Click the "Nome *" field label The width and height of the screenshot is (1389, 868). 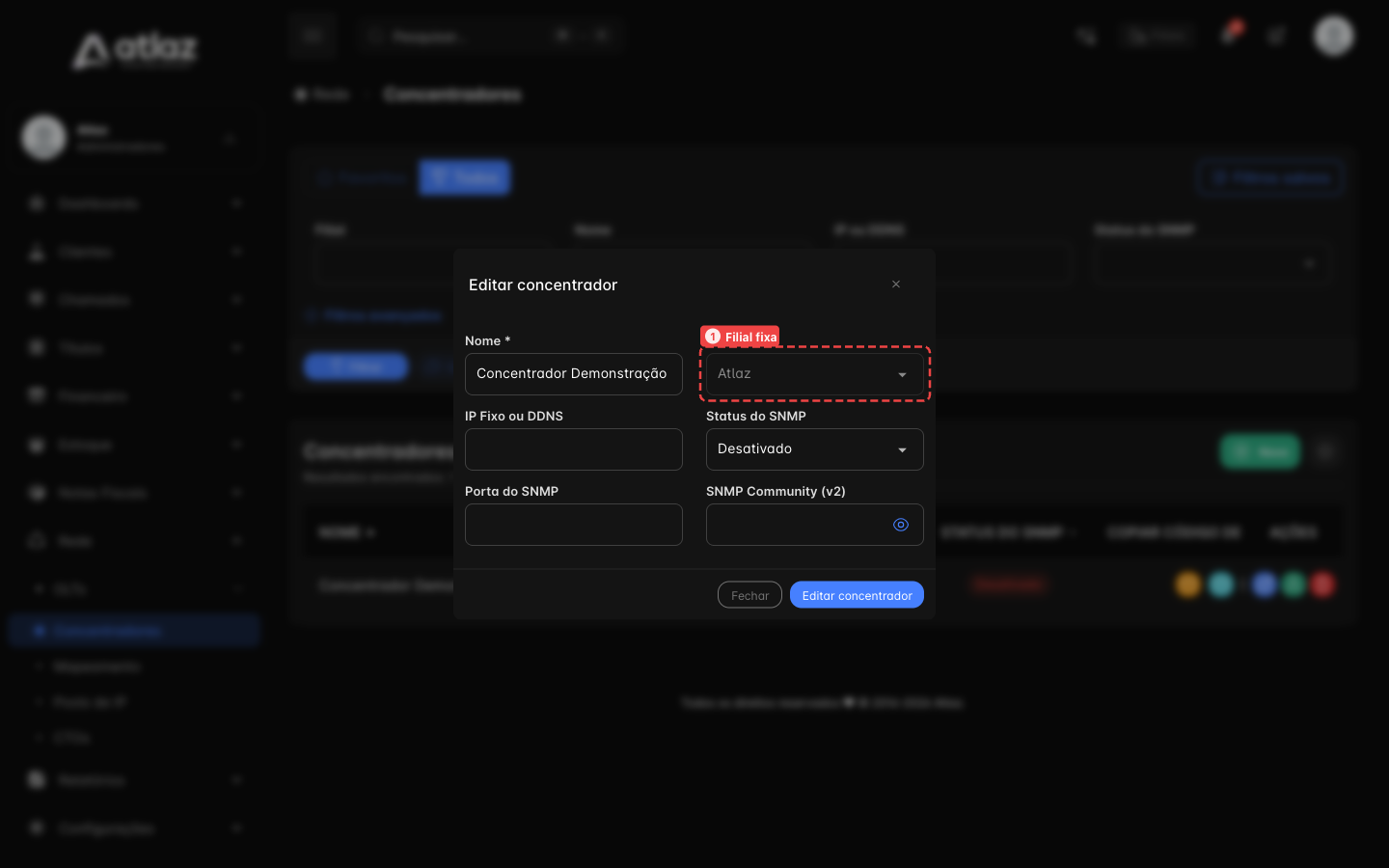coord(487,340)
